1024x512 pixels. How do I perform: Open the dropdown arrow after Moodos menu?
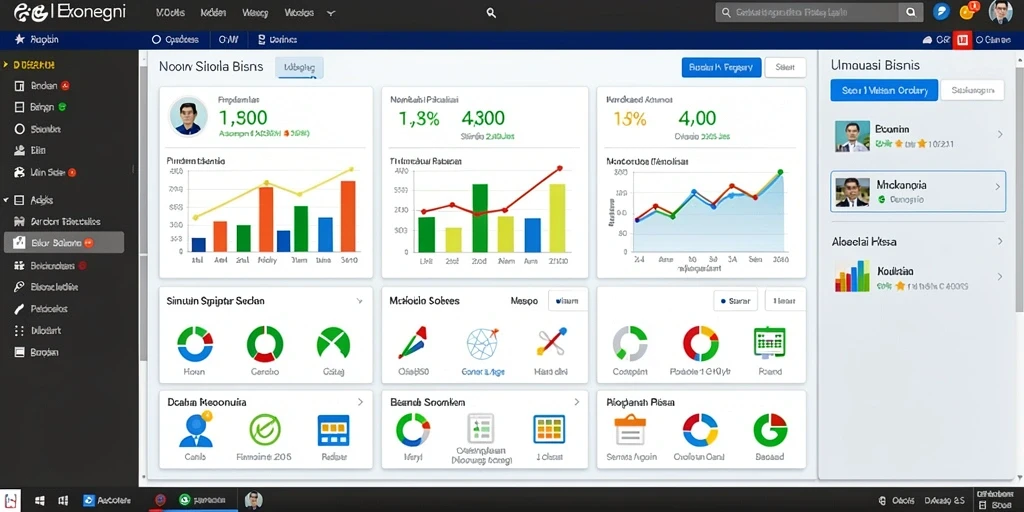coord(330,13)
